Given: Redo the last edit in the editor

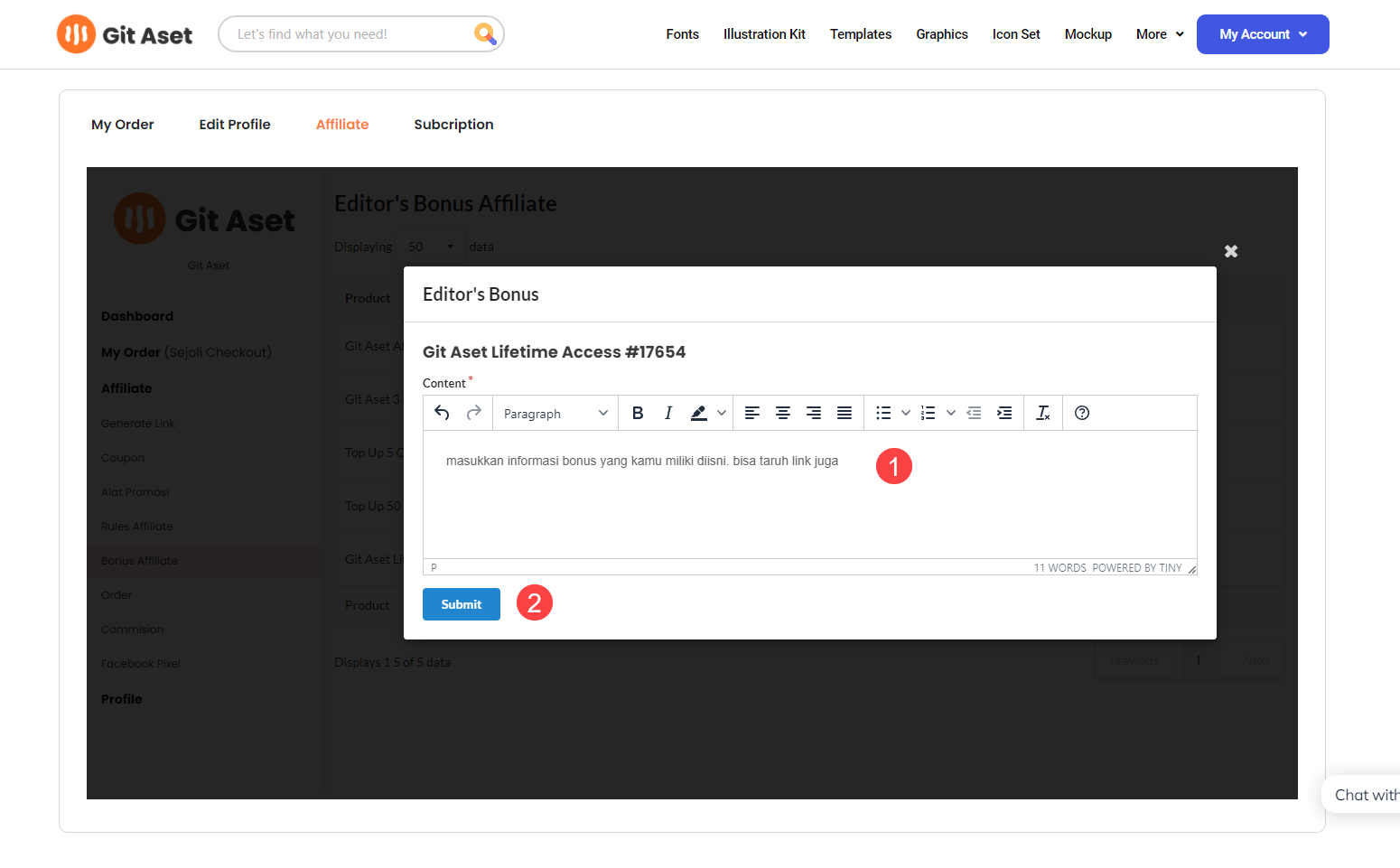Looking at the screenshot, I should click(x=473, y=413).
